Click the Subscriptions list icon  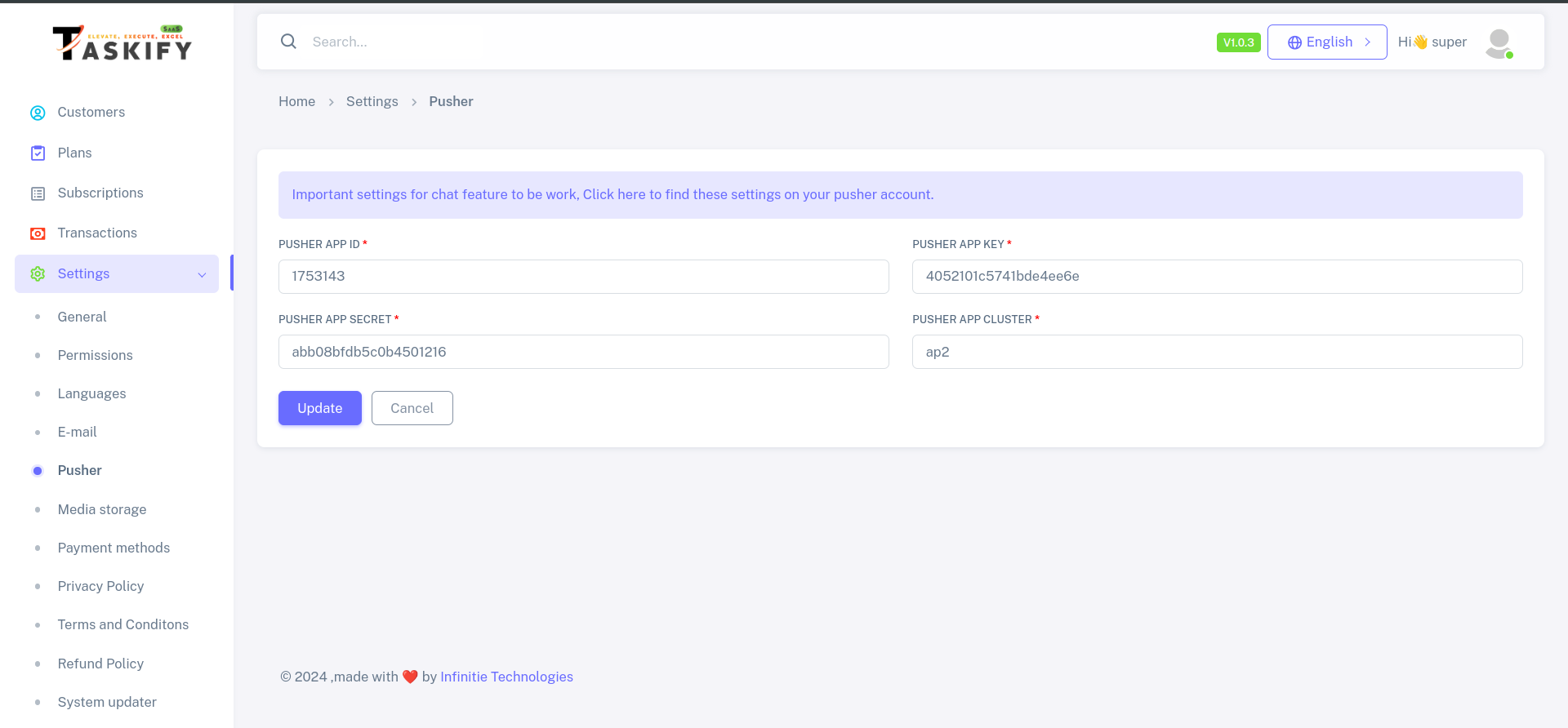(38, 193)
